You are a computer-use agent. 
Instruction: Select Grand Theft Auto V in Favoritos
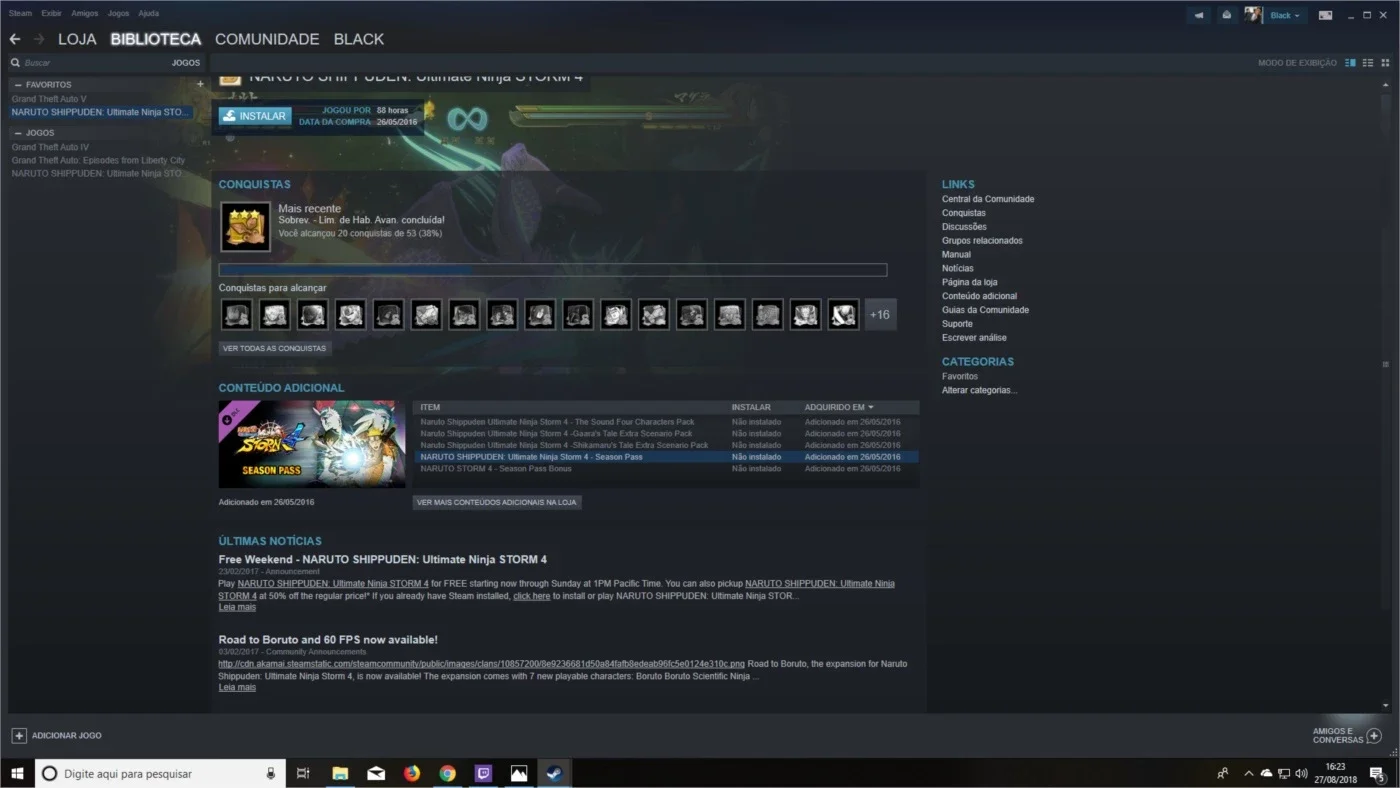49,99
